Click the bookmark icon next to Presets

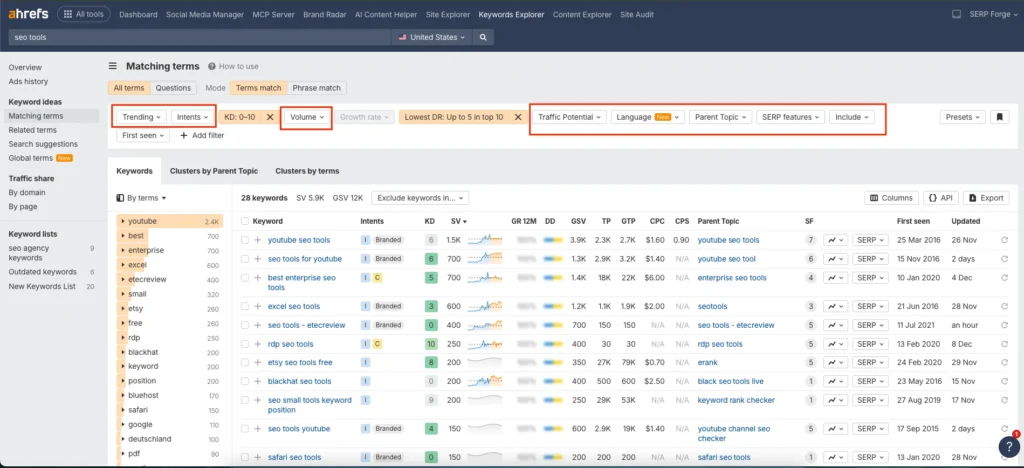tap(999, 117)
